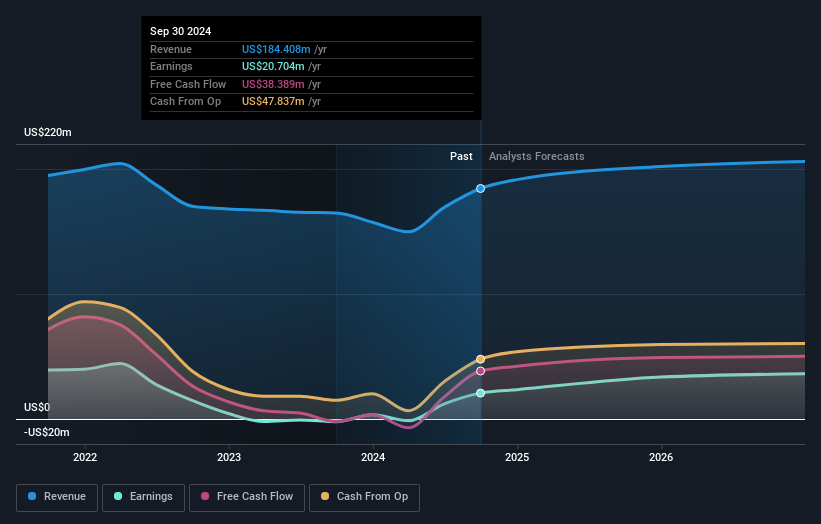The image size is (821, 524).
Task: Click the US$47.837m cash from op value
Action: pyautogui.click(x=273, y=102)
